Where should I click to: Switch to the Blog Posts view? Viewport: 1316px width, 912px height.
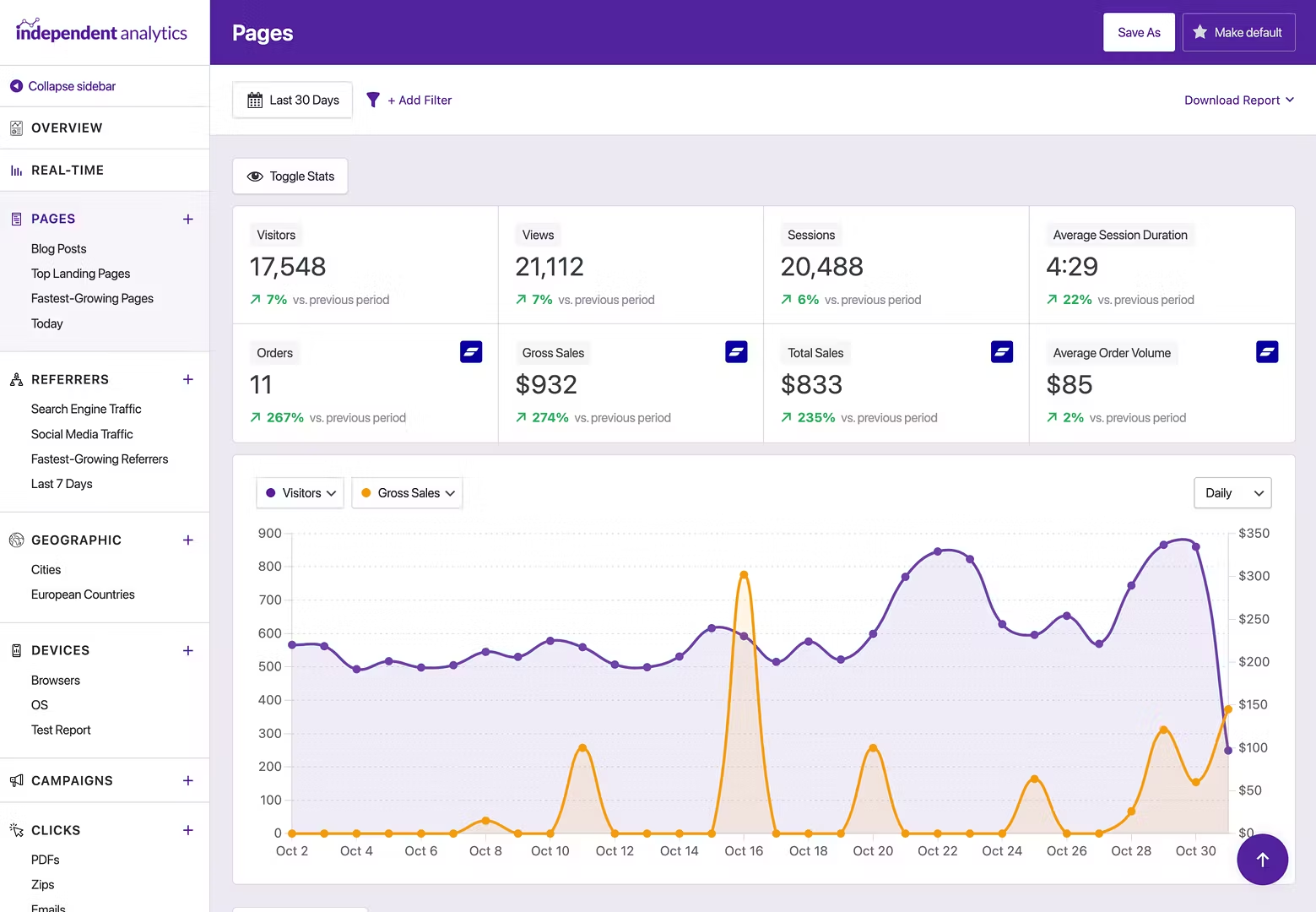[x=58, y=248]
